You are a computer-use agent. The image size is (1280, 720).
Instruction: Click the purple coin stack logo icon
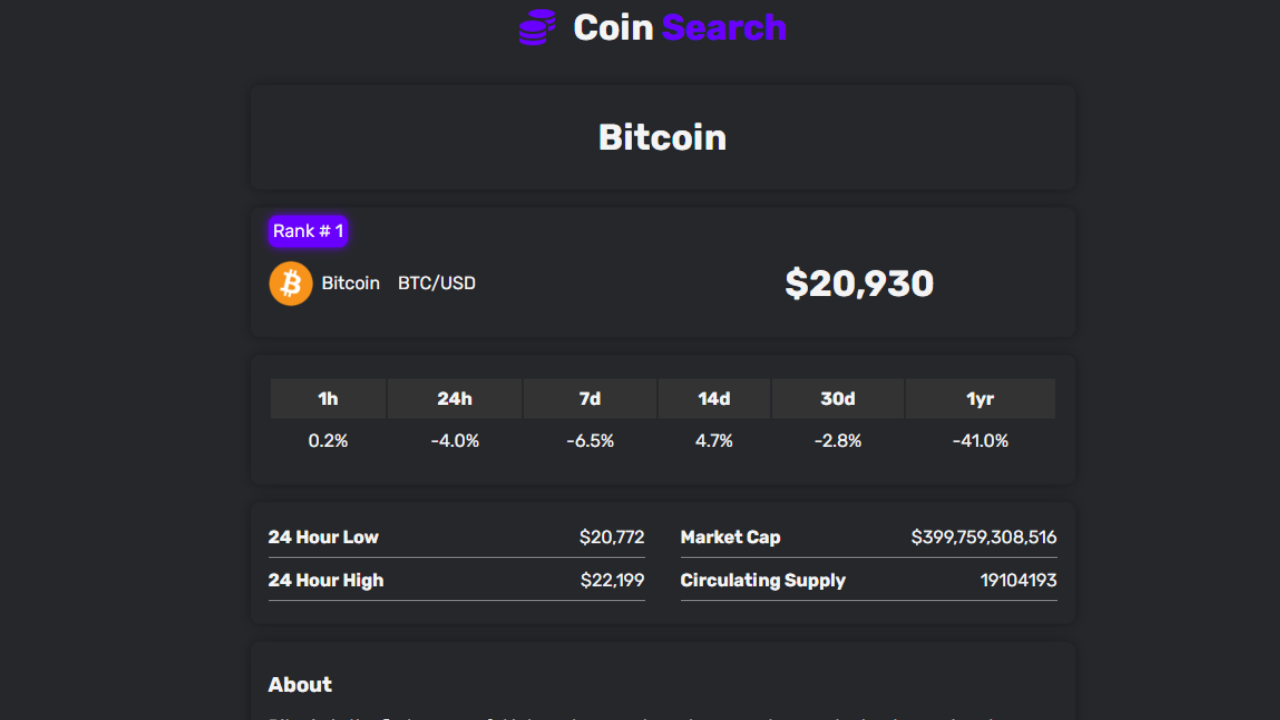click(537, 28)
